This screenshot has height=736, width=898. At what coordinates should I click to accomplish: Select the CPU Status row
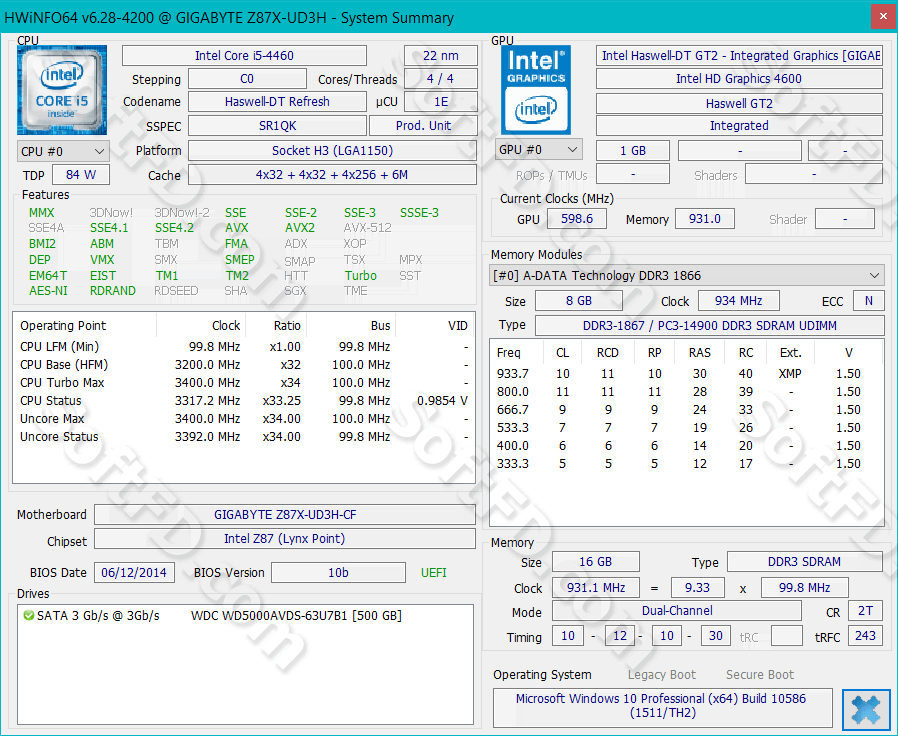[x=244, y=401]
